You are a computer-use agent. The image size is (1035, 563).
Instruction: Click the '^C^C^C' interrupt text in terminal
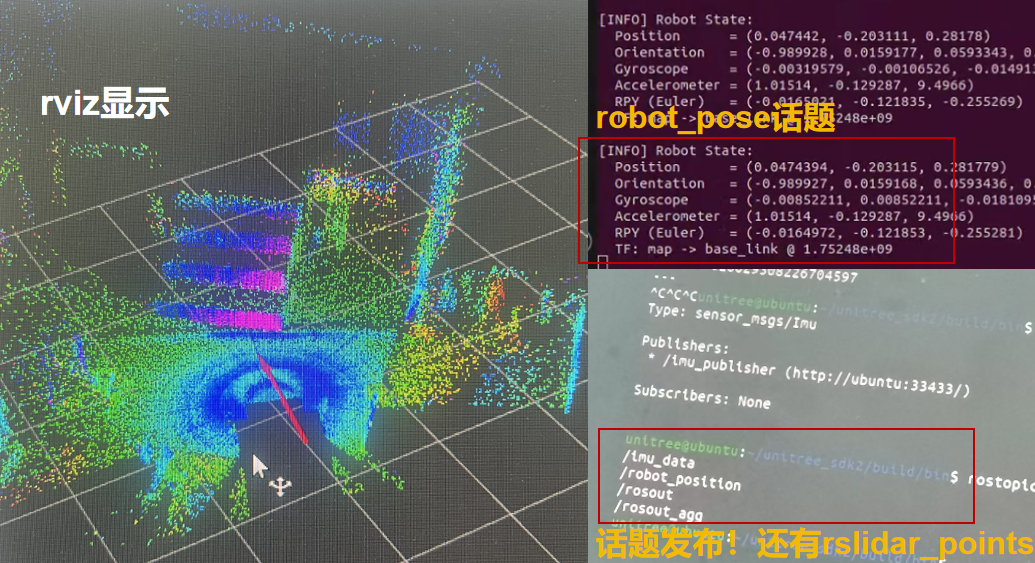point(673,295)
